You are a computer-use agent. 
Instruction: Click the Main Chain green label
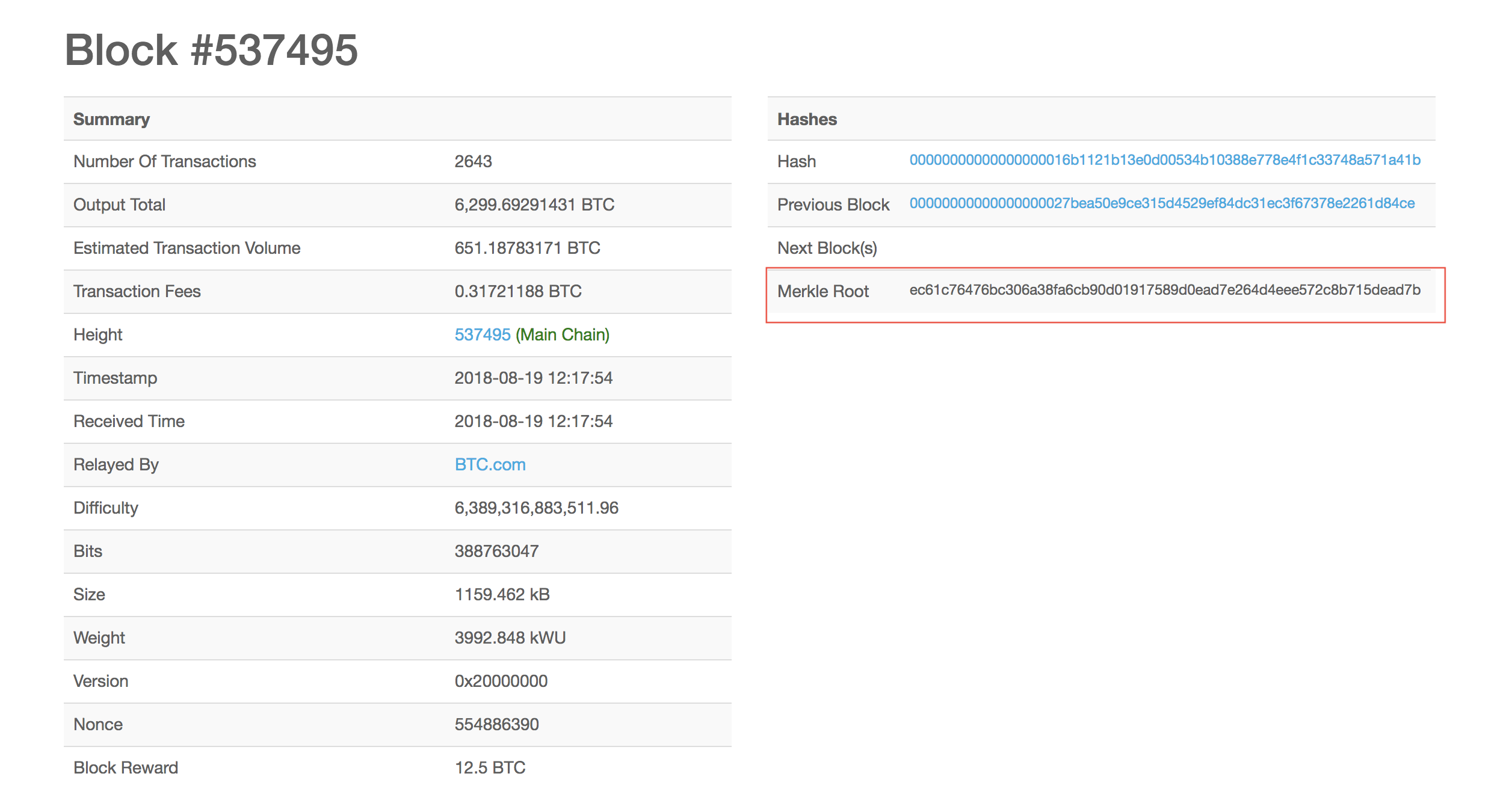(x=562, y=334)
